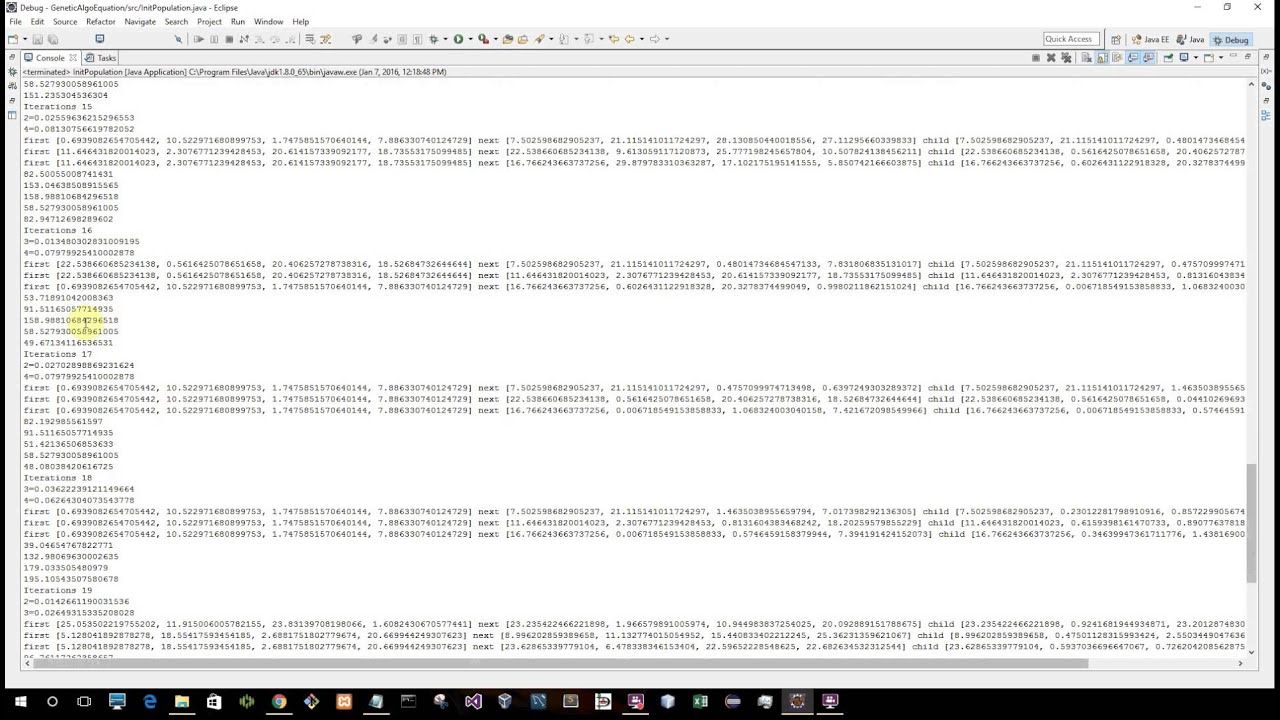Open the Debug launch dropdown arrow
Screen dimensions: 1280x720
click(x=445, y=39)
